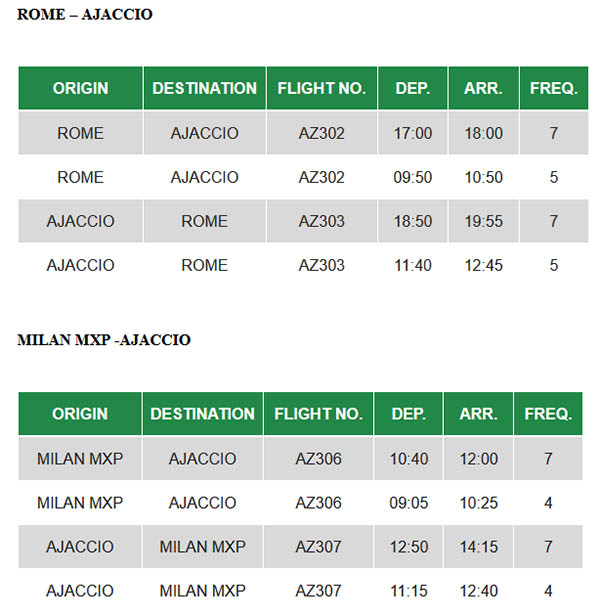The width and height of the screenshot is (600, 616).
Task: Select the 19:55 arrival time cell
Action: click(483, 221)
